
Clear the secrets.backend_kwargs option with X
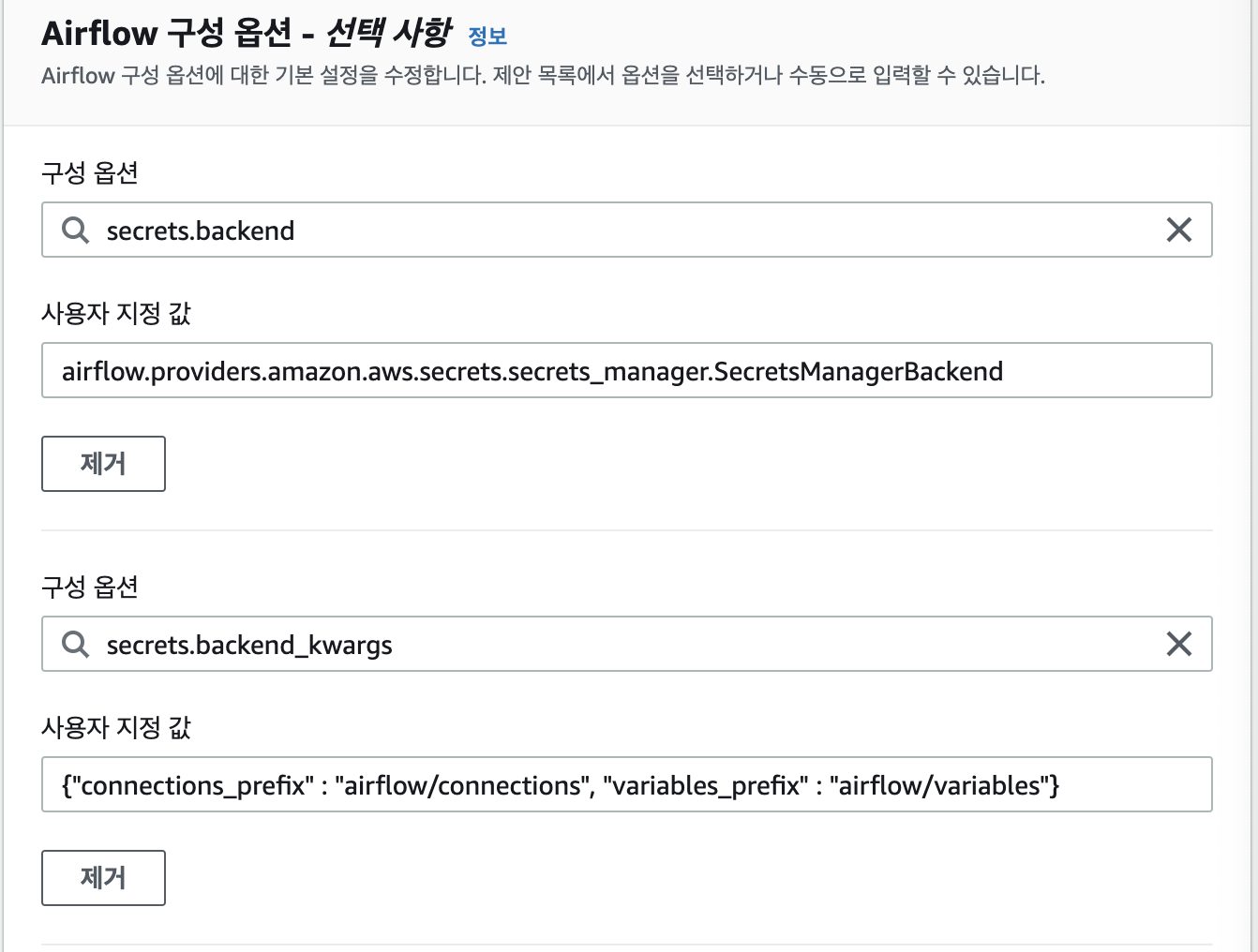(1178, 644)
